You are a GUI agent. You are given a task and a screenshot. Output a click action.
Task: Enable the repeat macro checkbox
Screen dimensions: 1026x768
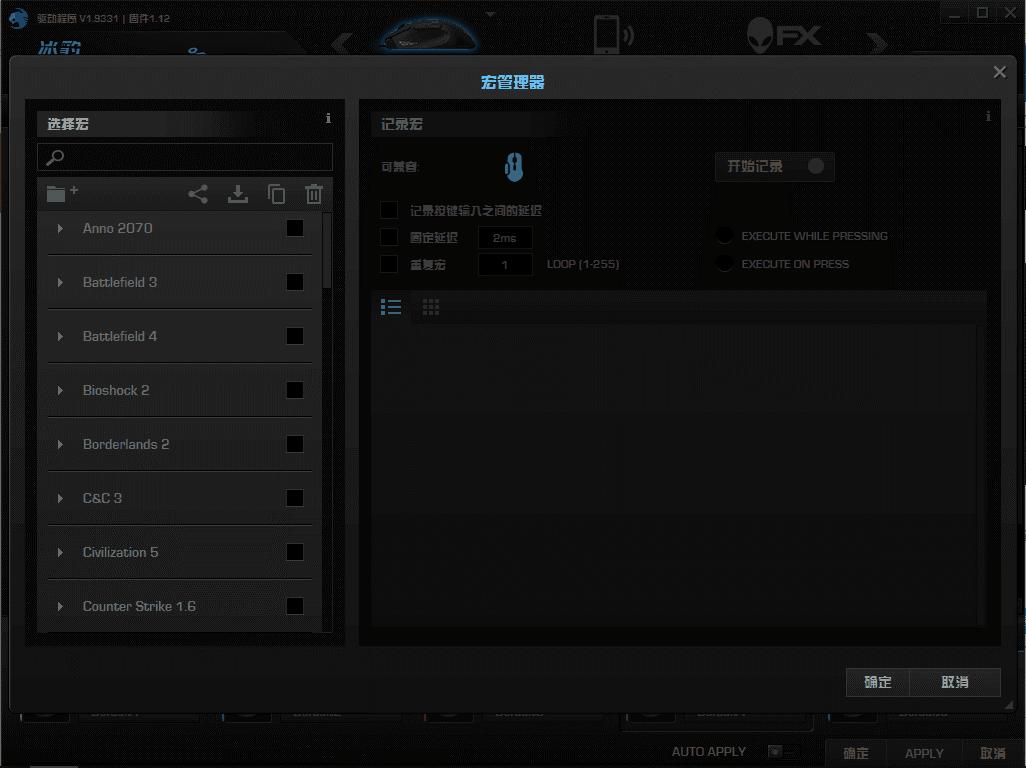coord(389,264)
